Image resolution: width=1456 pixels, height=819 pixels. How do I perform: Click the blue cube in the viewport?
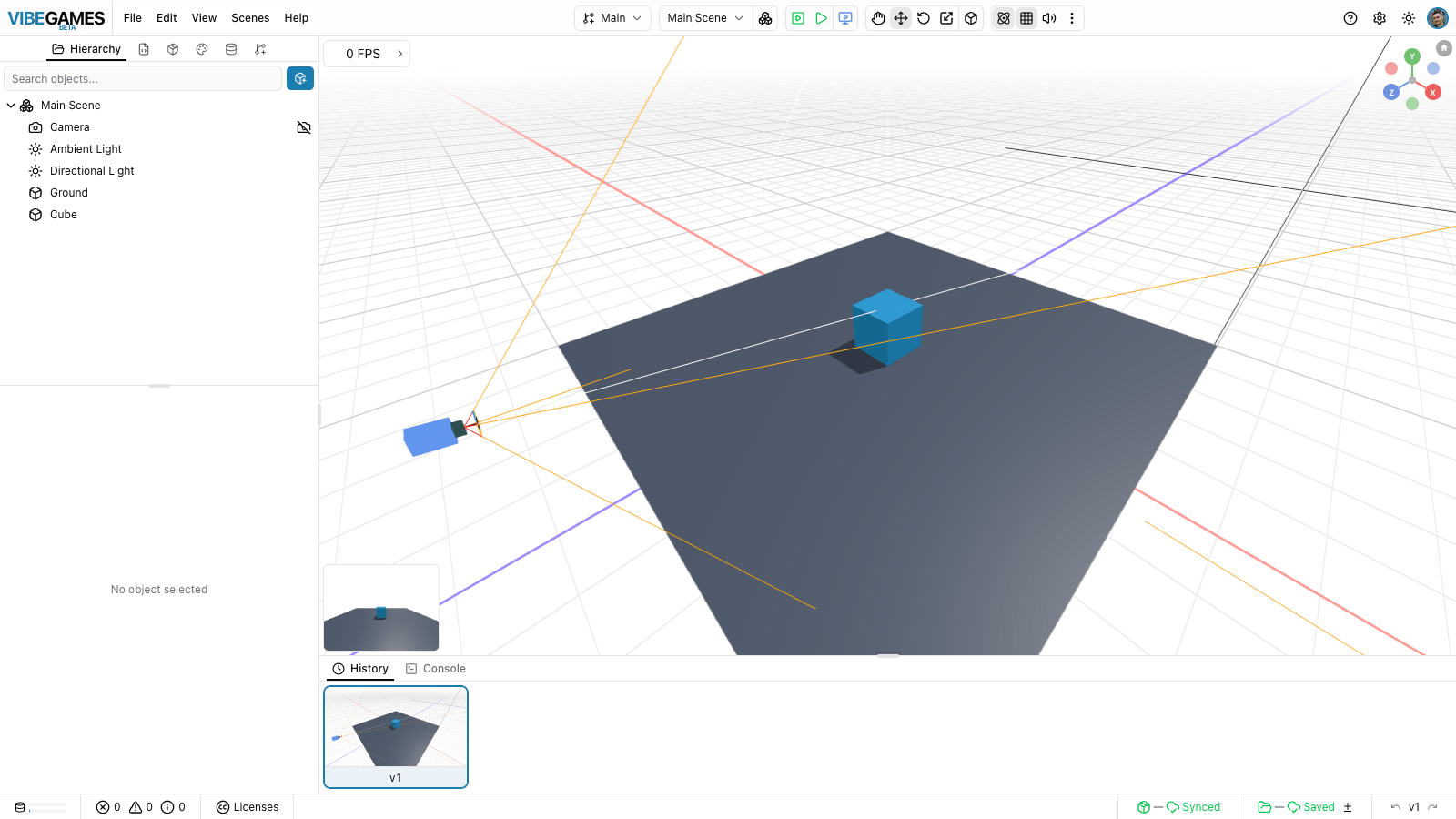887,327
